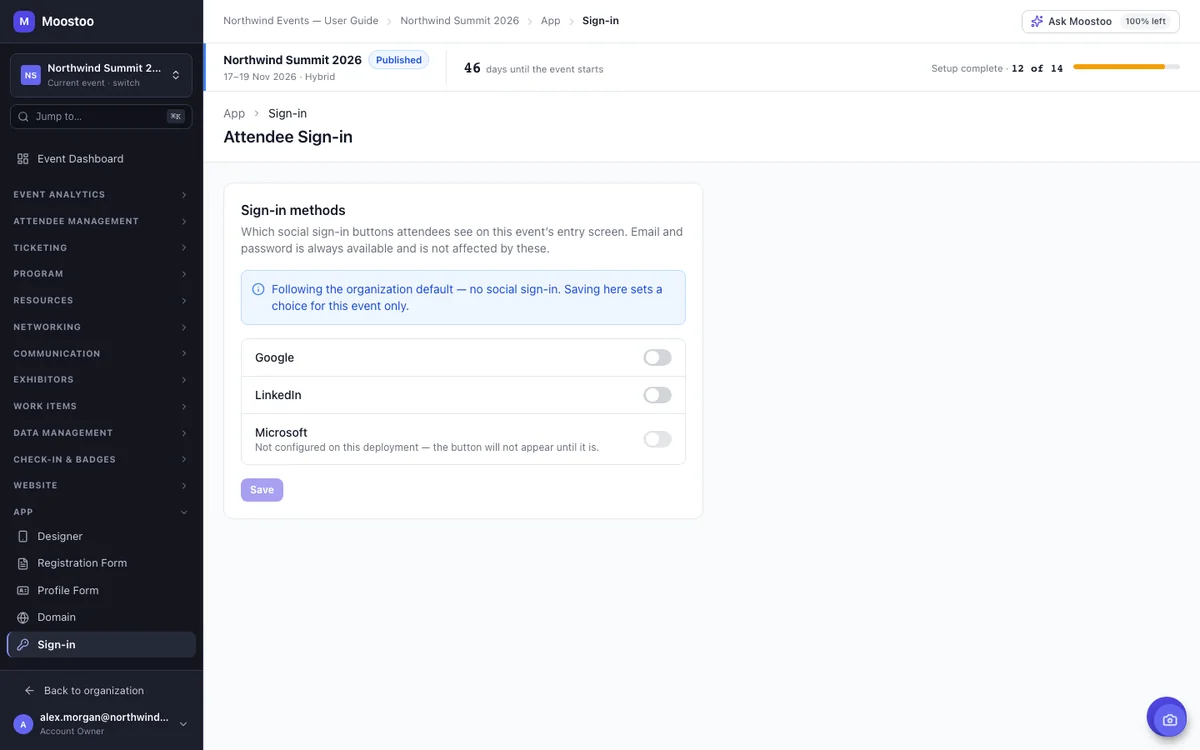Expand the Resources section
Viewport: 1200px width, 750px height.
tap(101, 301)
